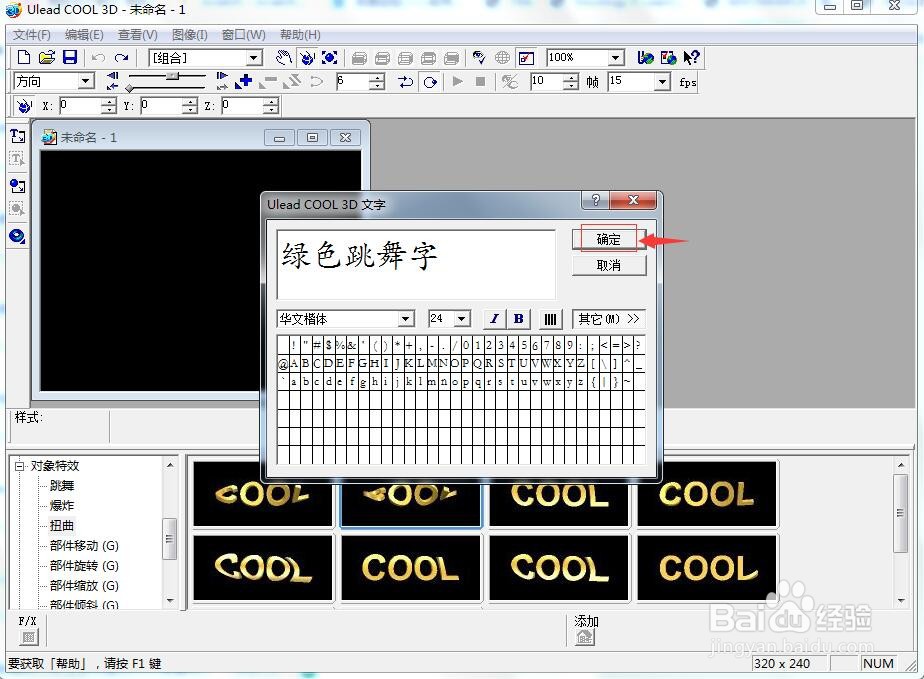Toggle bold text style

[x=519, y=319]
